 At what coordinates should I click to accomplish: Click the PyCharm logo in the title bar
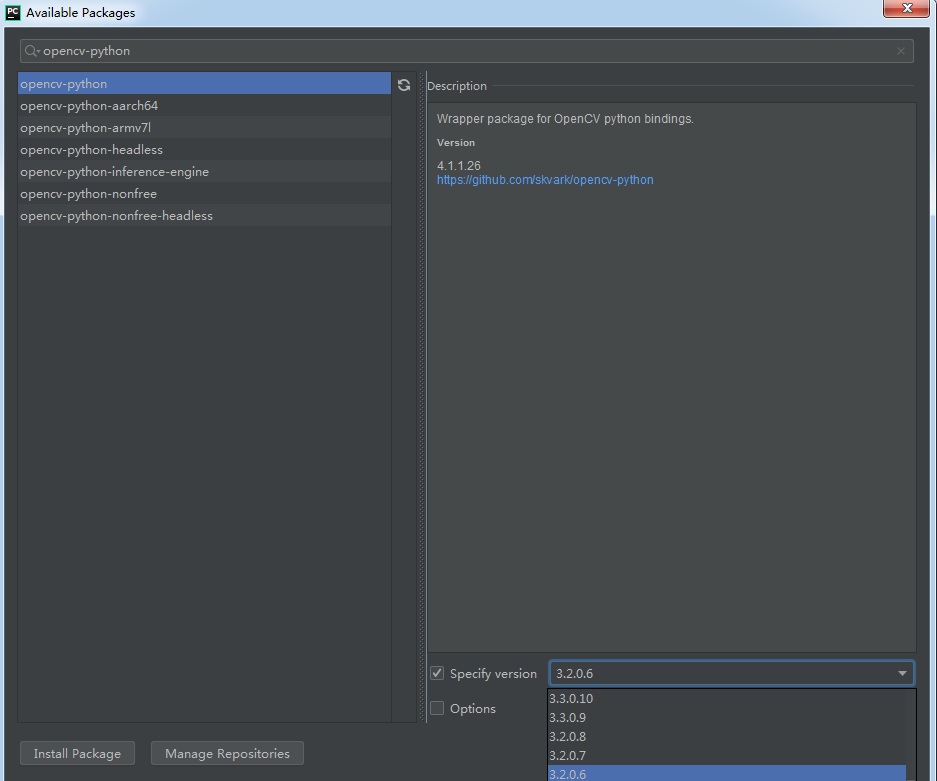(13, 12)
